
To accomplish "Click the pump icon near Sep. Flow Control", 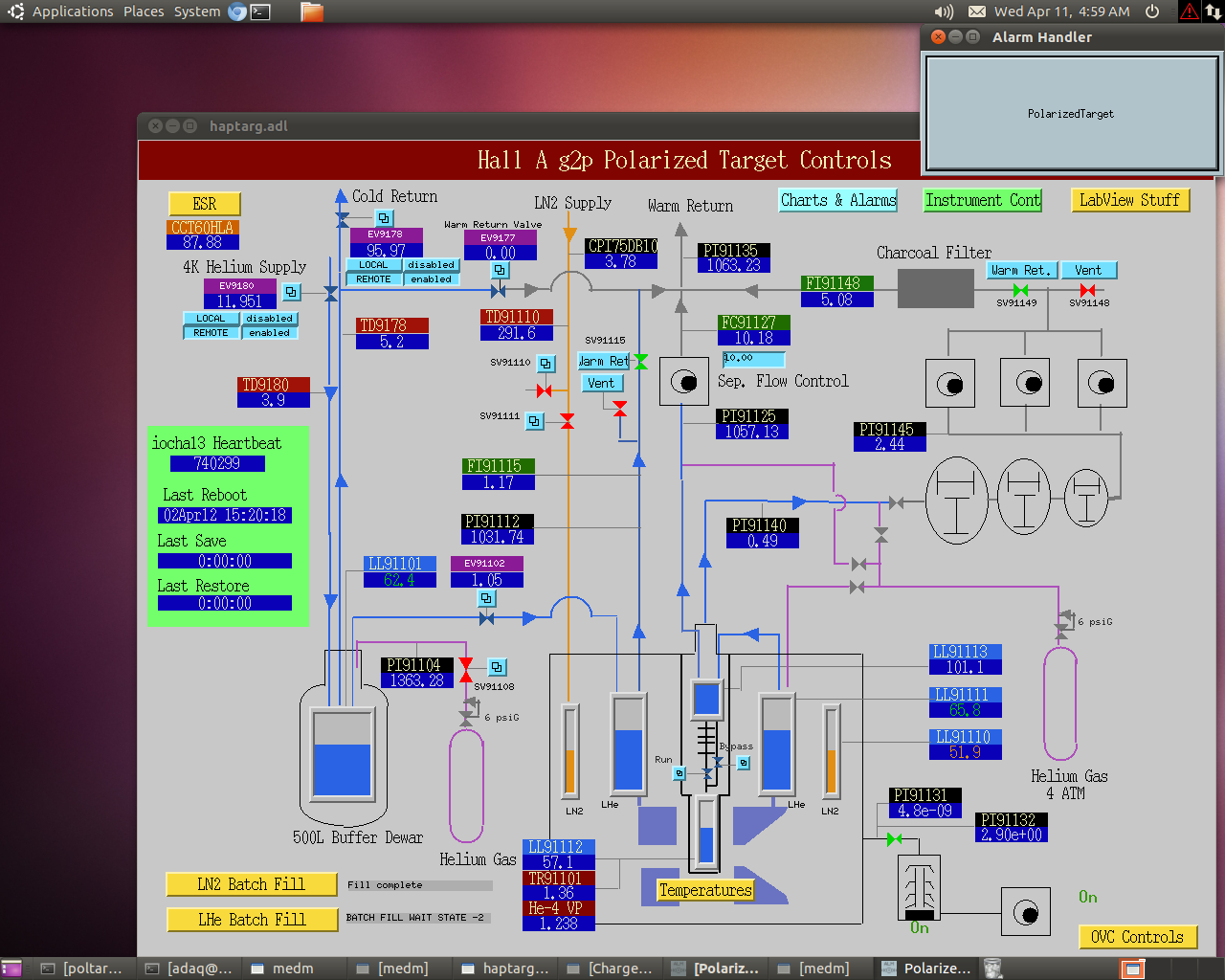I will click(684, 382).
